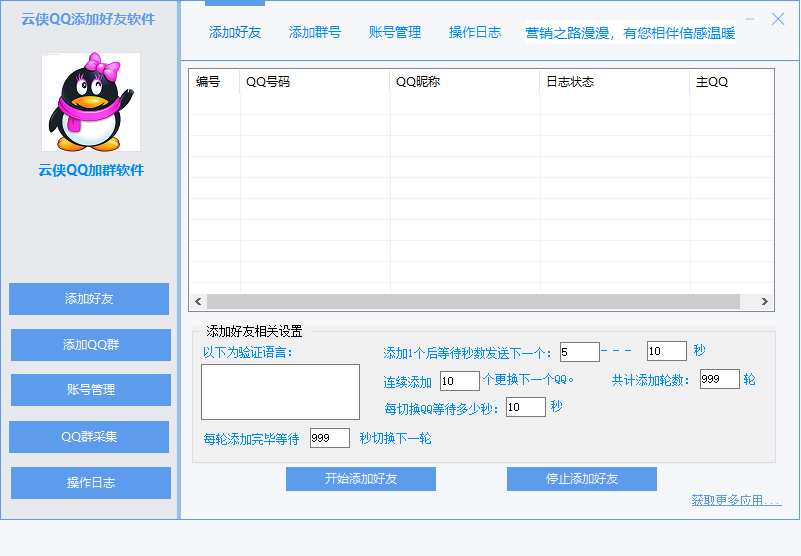Click the 每切换QQ等待多少秒 input field

(526, 407)
